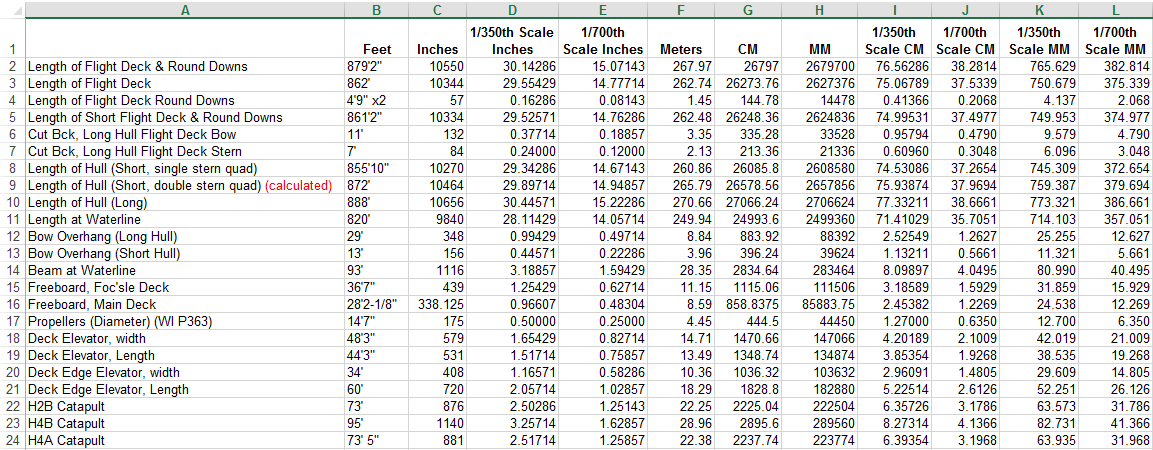
Task: Click the meters value 267.97
Action: pos(681,67)
